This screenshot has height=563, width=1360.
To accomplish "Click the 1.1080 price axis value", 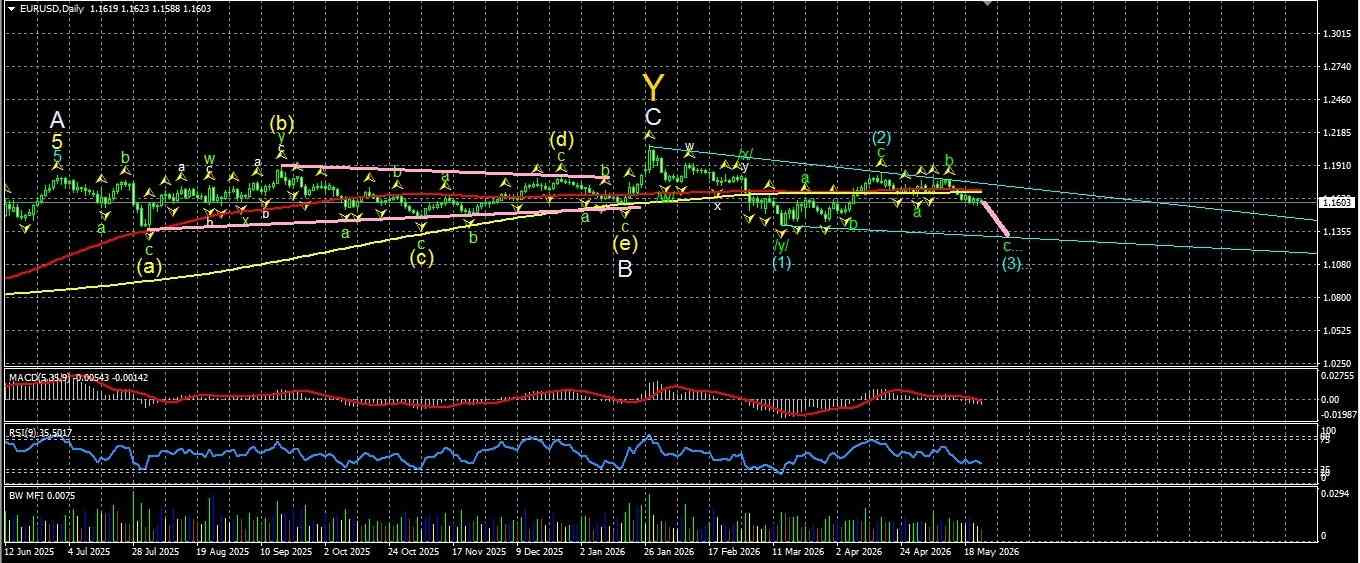I will pos(1336,265).
